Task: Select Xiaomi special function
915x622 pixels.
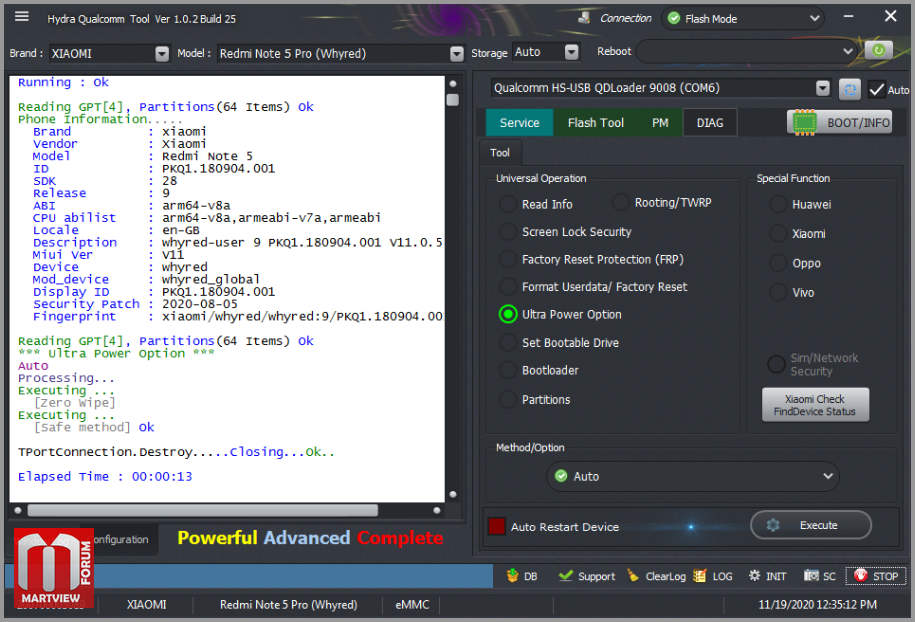Action: tap(778, 233)
